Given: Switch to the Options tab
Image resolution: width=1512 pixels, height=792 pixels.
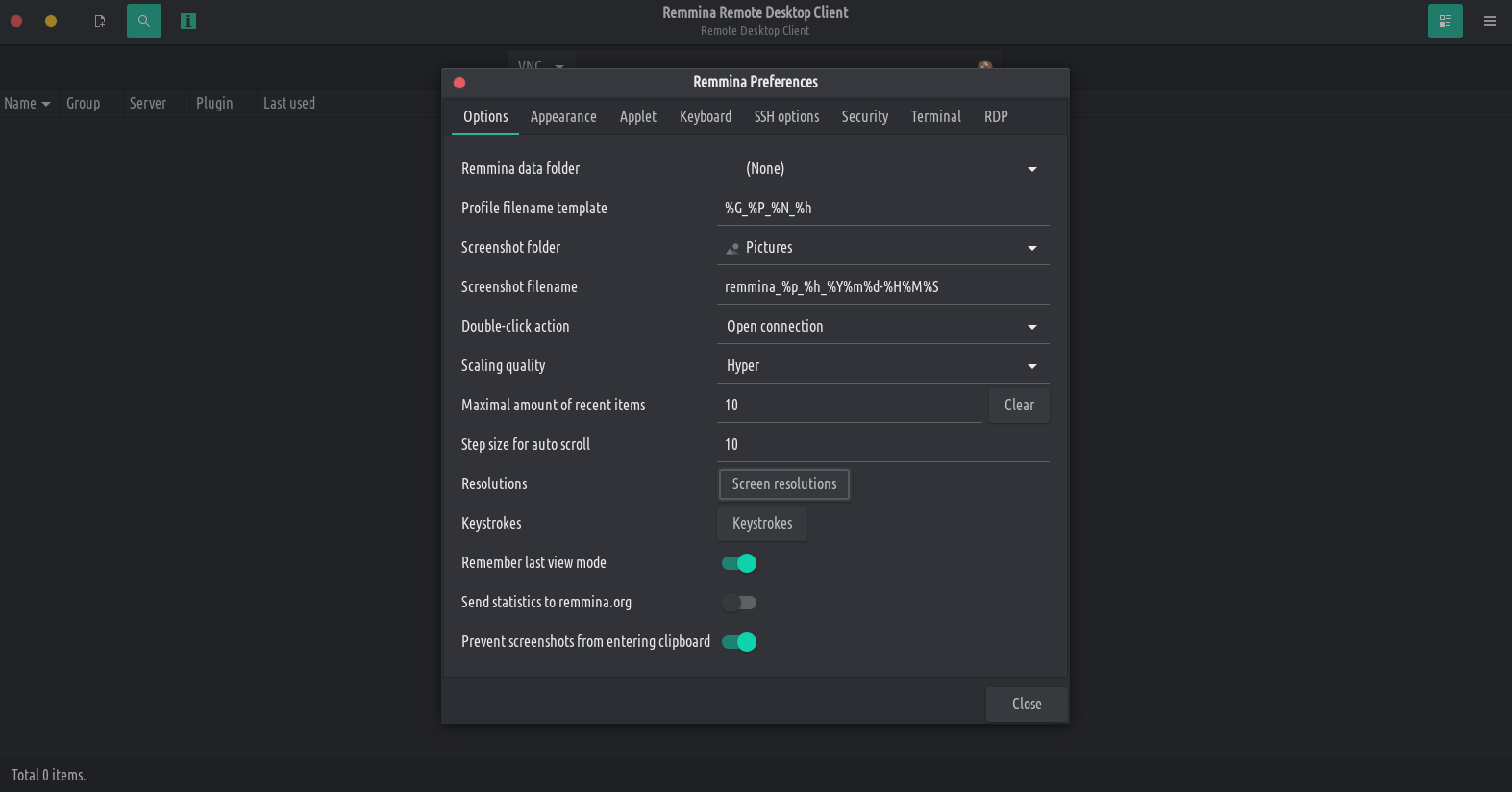Looking at the screenshot, I should (485, 116).
